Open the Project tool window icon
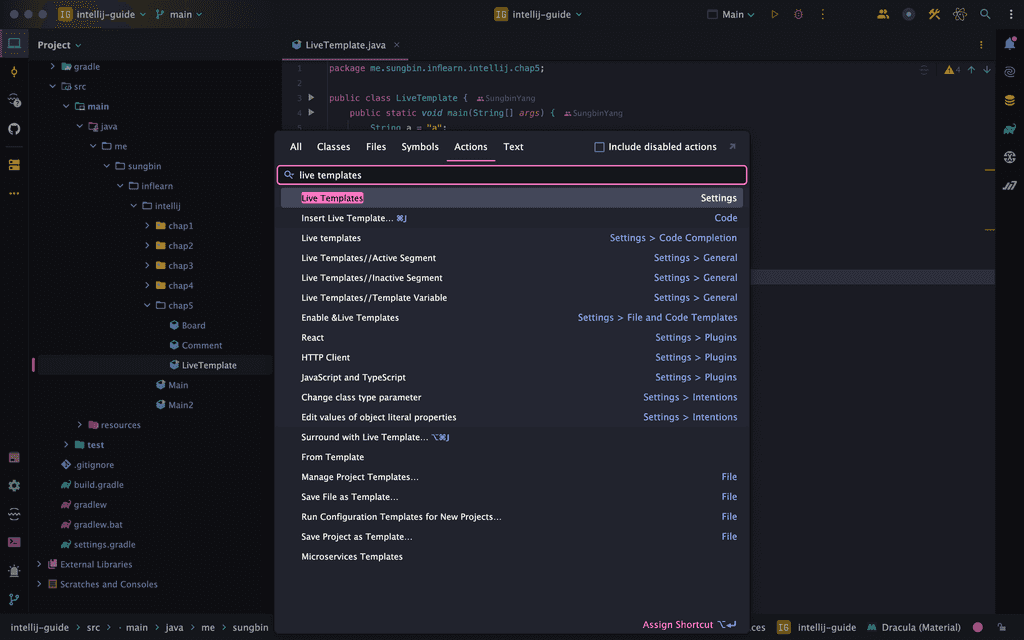Viewport: 1024px width, 640px height. click(x=14, y=44)
